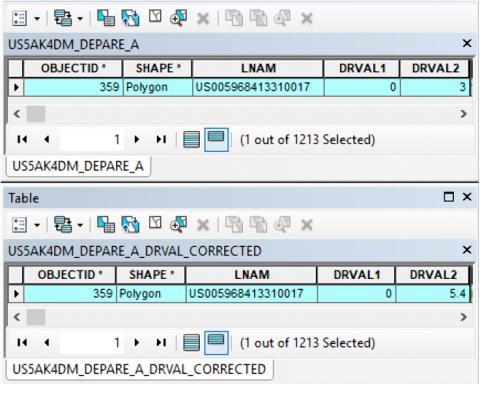The height and width of the screenshot is (393, 480).
Task: Click Polygon cell in DEPARE_A table
Action: pyautogui.click(x=158, y=87)
